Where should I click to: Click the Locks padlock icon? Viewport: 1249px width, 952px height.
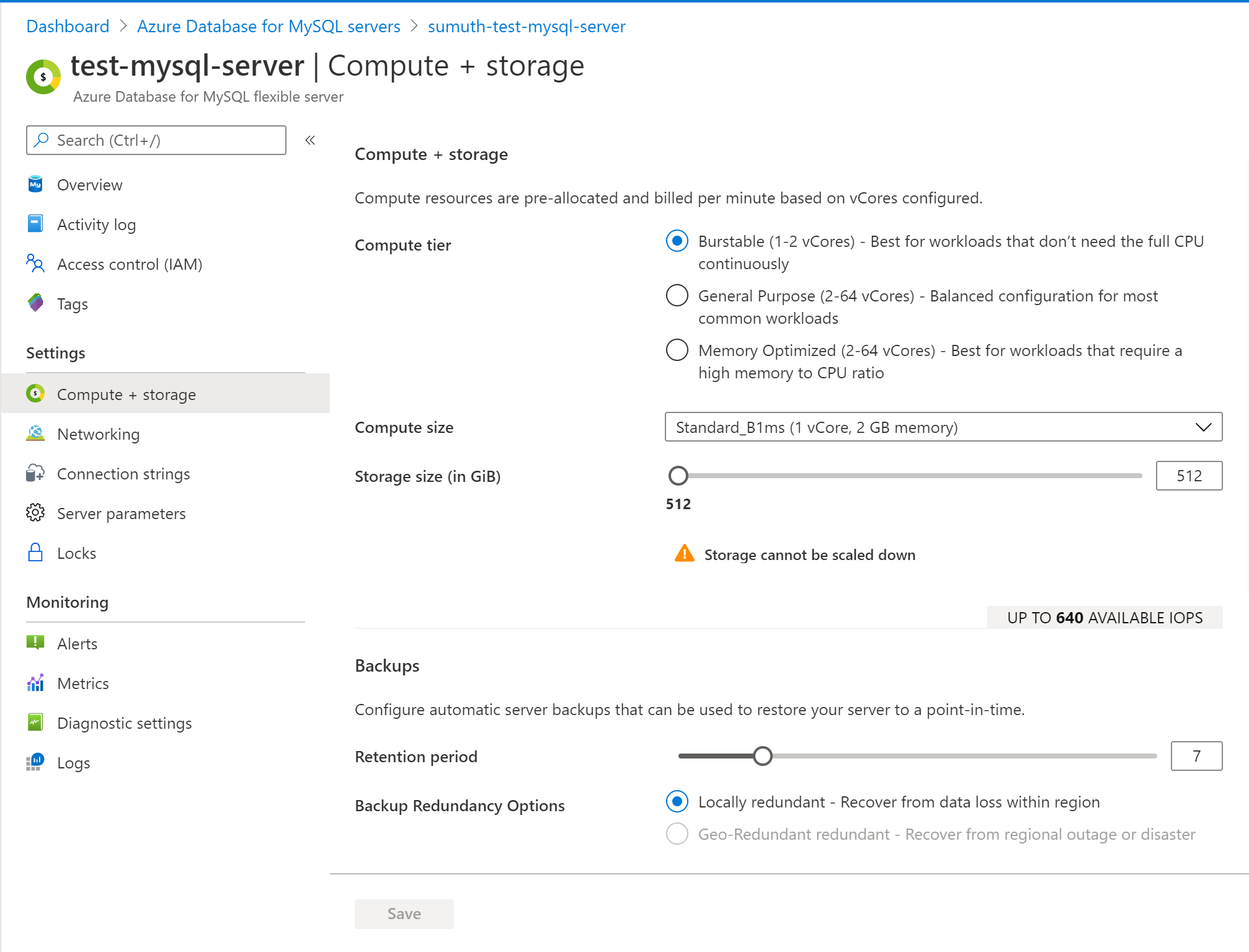tap(35, 553)
